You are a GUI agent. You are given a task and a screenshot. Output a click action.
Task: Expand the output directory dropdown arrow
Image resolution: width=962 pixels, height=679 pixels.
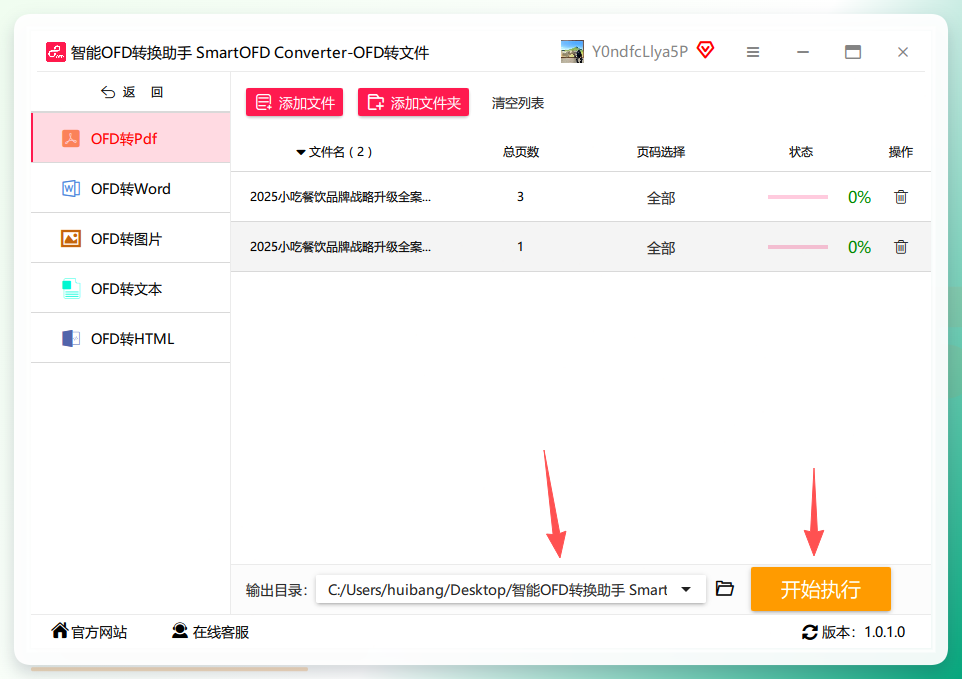point(686,589)
